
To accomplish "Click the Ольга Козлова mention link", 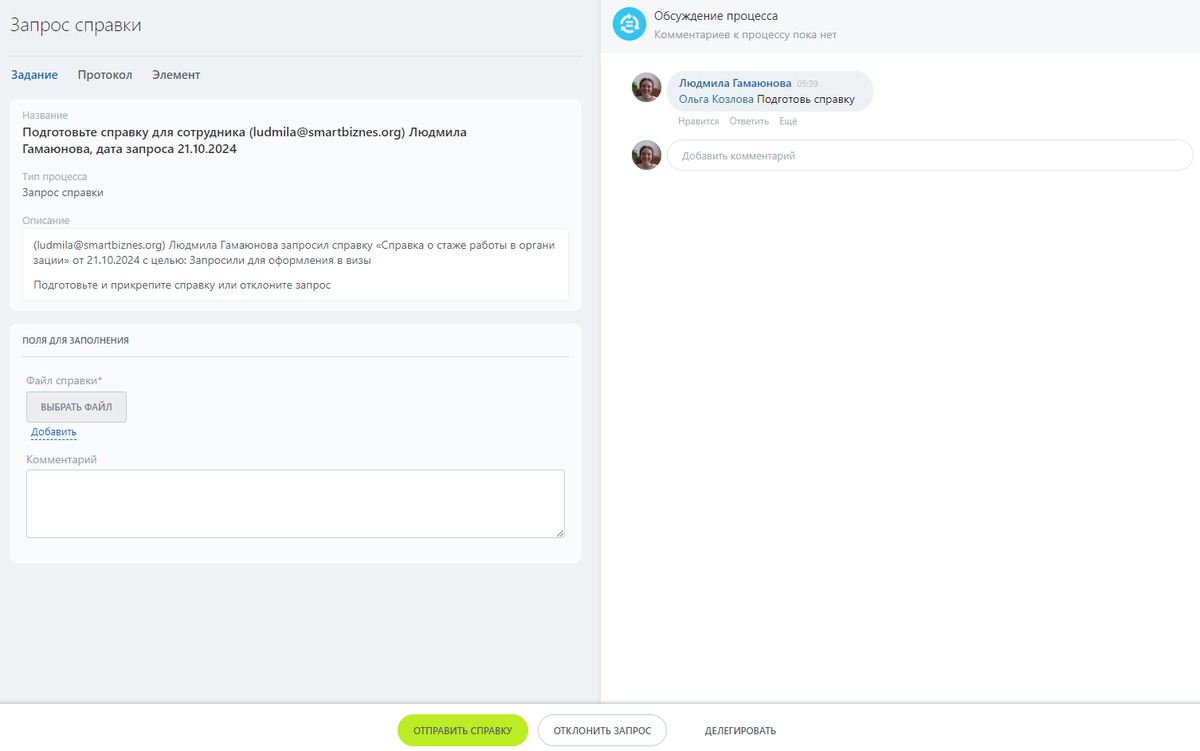I will [x=716, y=99].
